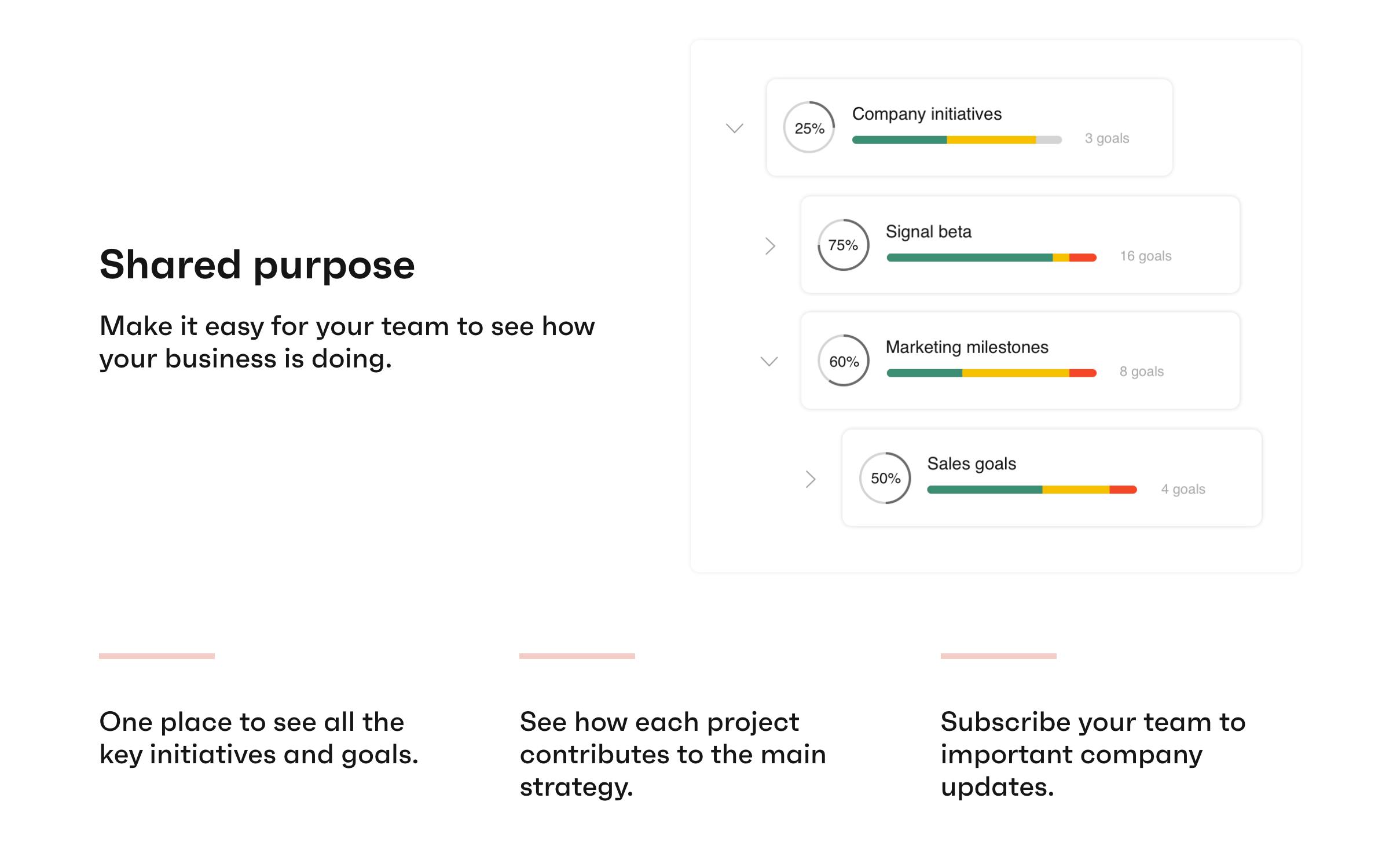1382x868 pixels.
Task: Click the 25% progress circle
Action: pos(809,127)
